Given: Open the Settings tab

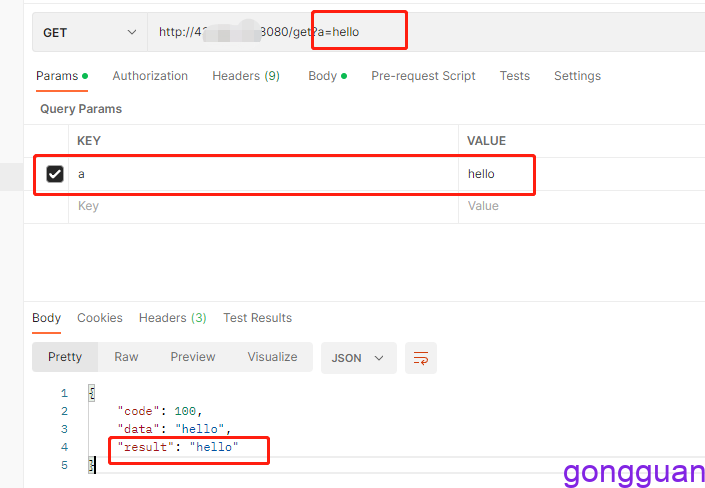Looking at the screenshot, I should click(577, 76).
